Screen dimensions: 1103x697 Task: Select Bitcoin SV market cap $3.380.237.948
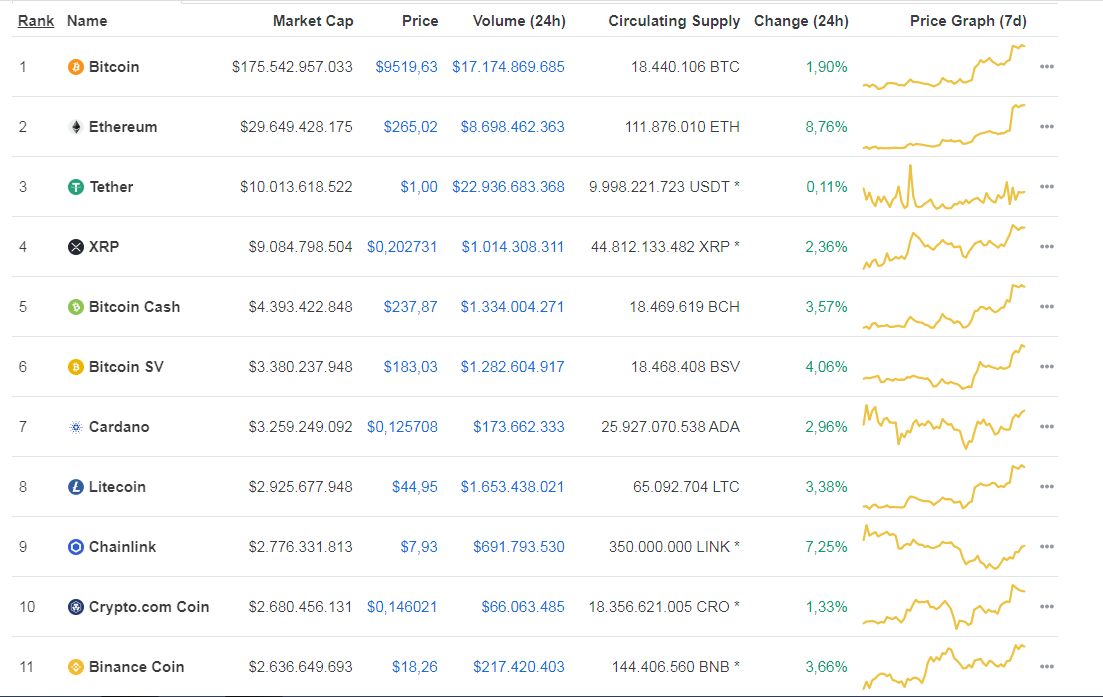[300, 367]
